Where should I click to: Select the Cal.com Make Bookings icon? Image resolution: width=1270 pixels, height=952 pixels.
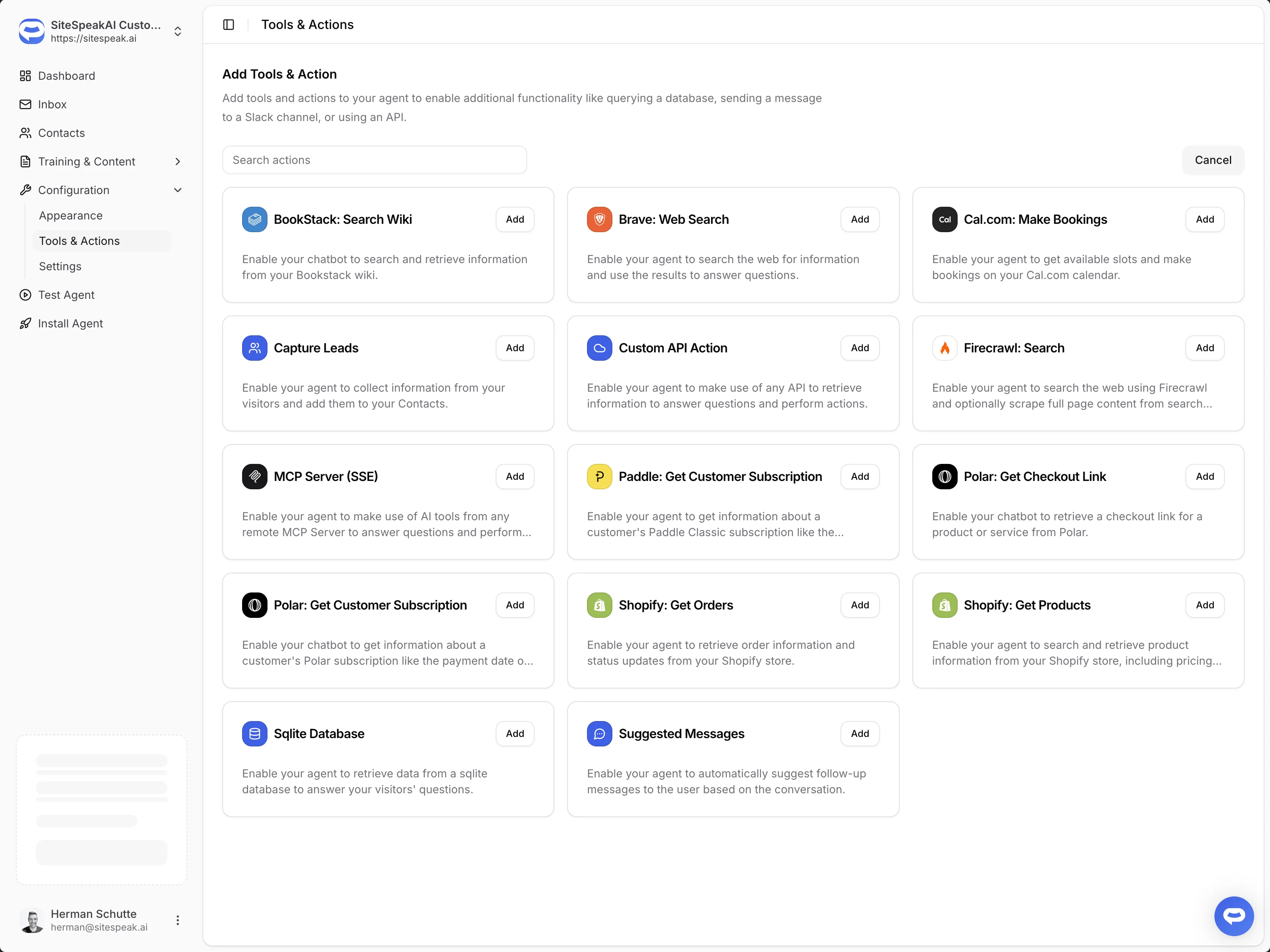coord(945,219)
